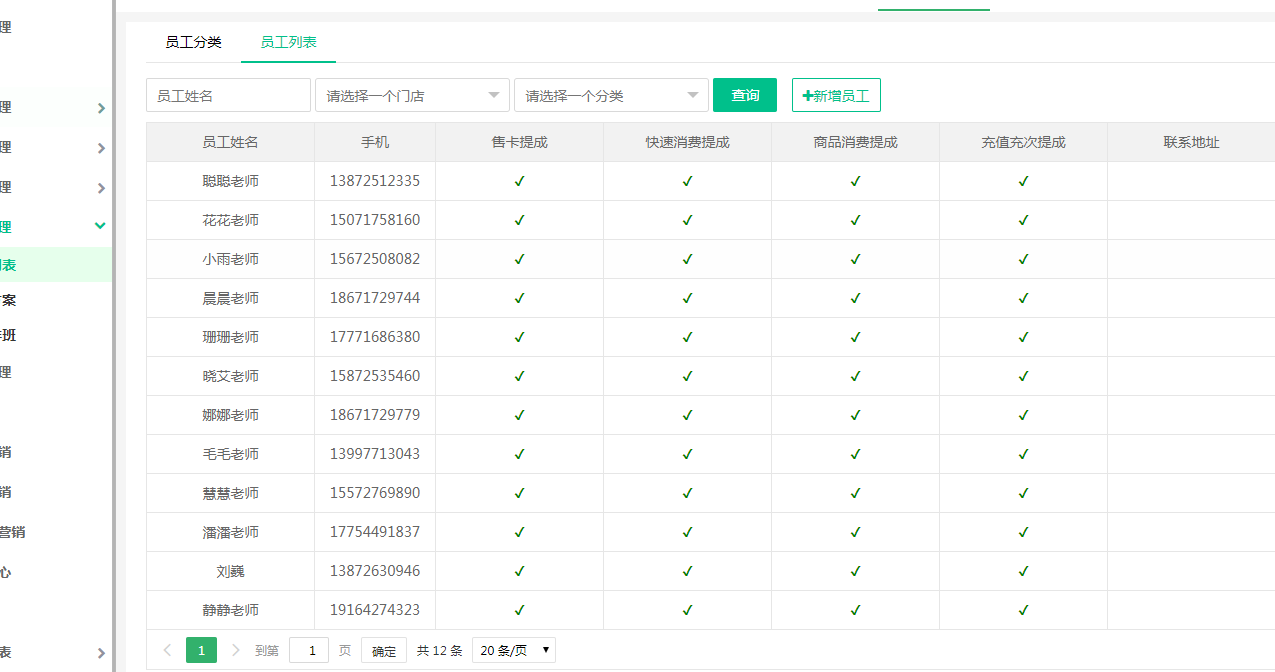The width and height of the screenshot is (1275, 672).
Task: Click 充值充次提成 checkmark for 静静老师
Action: click(x=1023, y=610)
